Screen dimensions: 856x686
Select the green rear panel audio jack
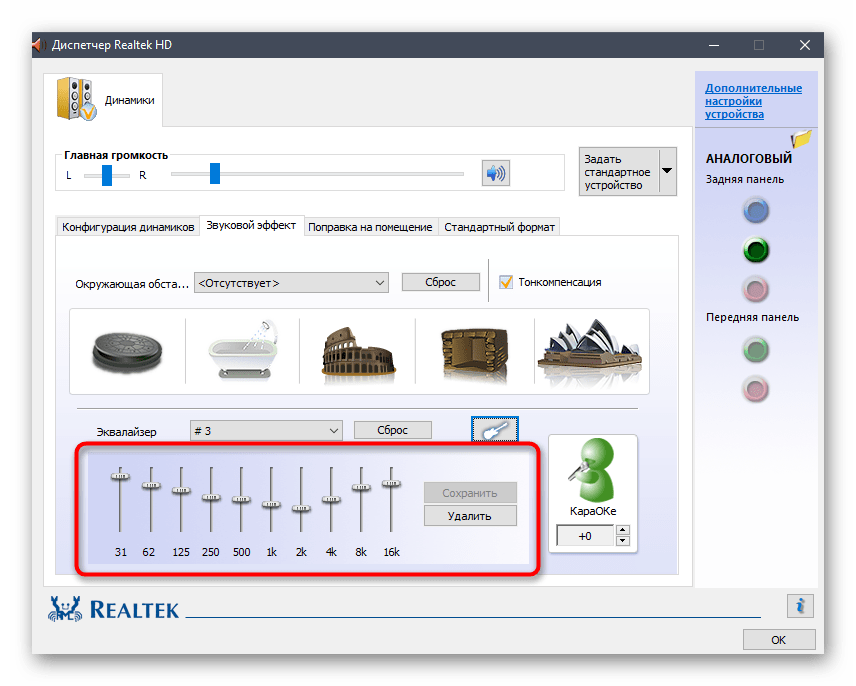pos(756,250)
